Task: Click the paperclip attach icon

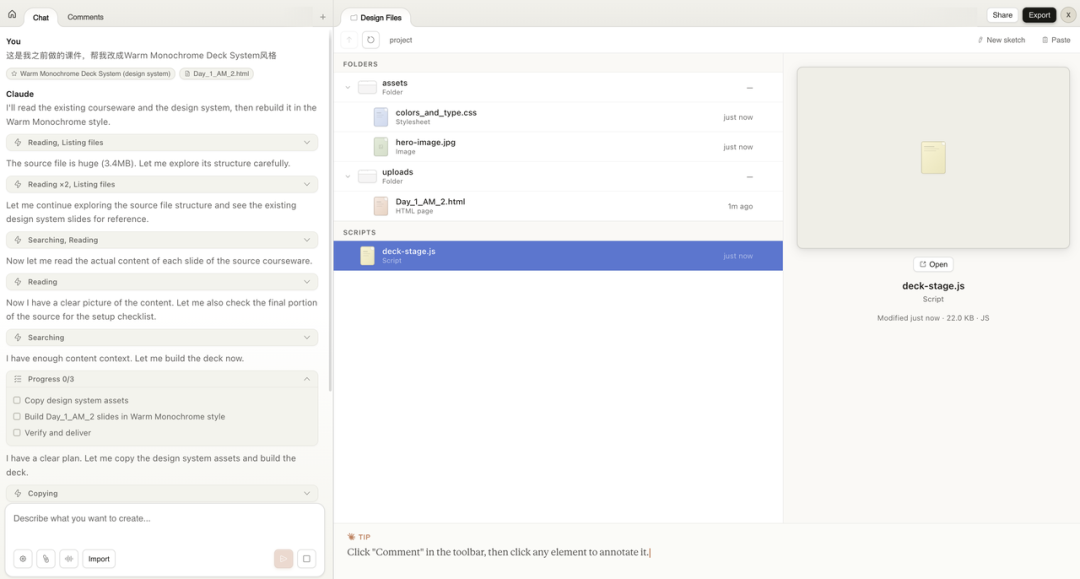Action: (x=46, y=559)
